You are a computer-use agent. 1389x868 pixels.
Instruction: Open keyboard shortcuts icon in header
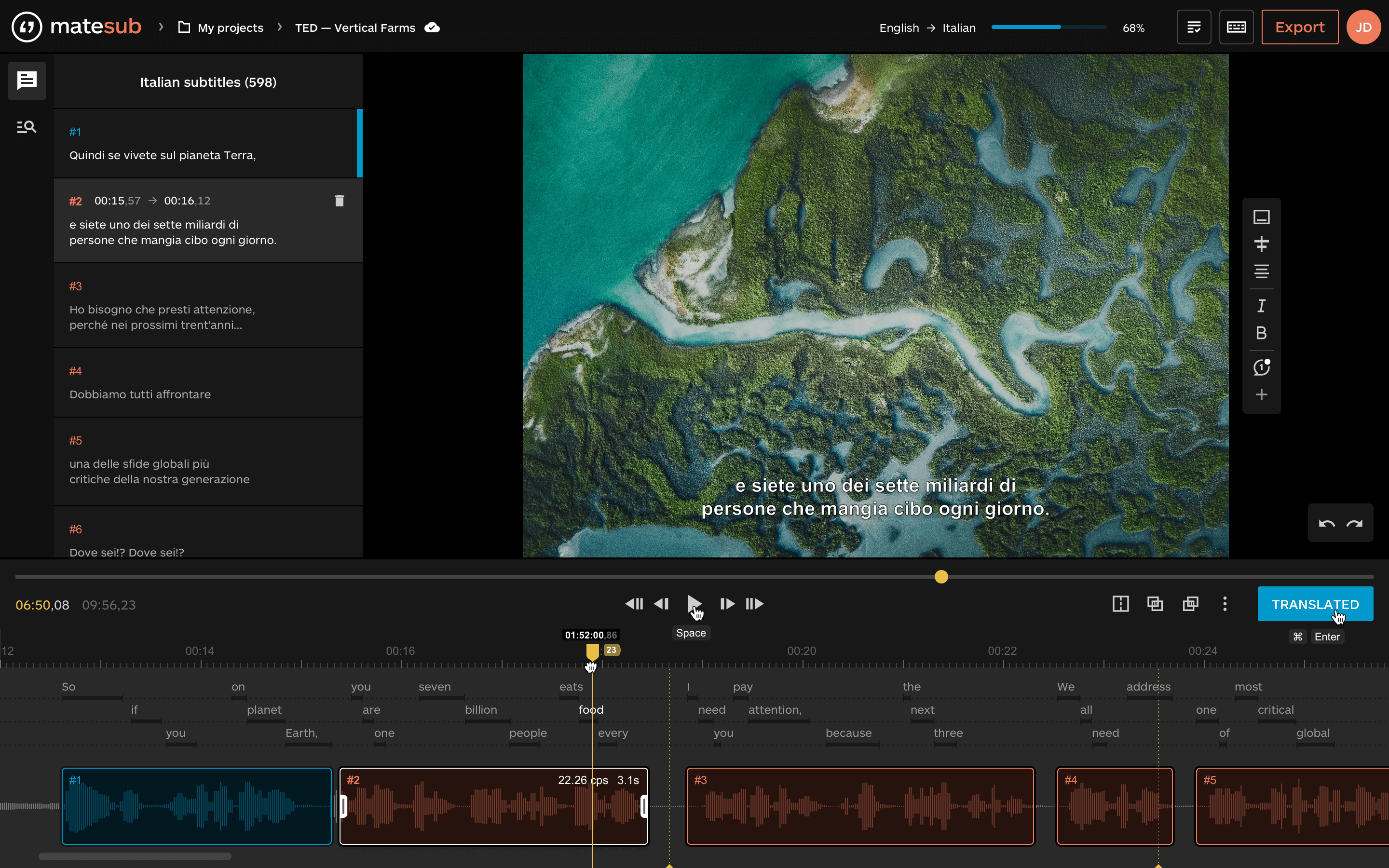click(x=1236, y=27)
